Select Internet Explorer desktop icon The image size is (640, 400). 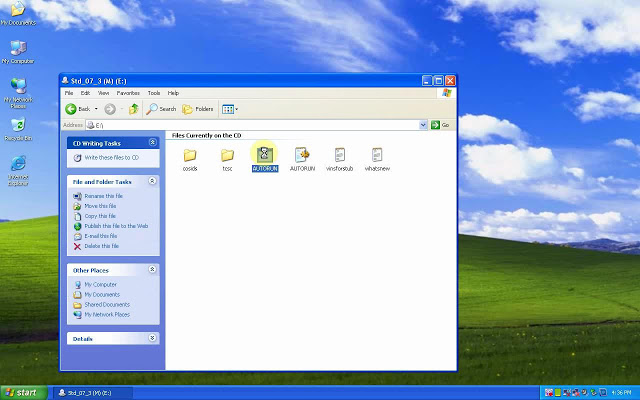click(18, 170)
